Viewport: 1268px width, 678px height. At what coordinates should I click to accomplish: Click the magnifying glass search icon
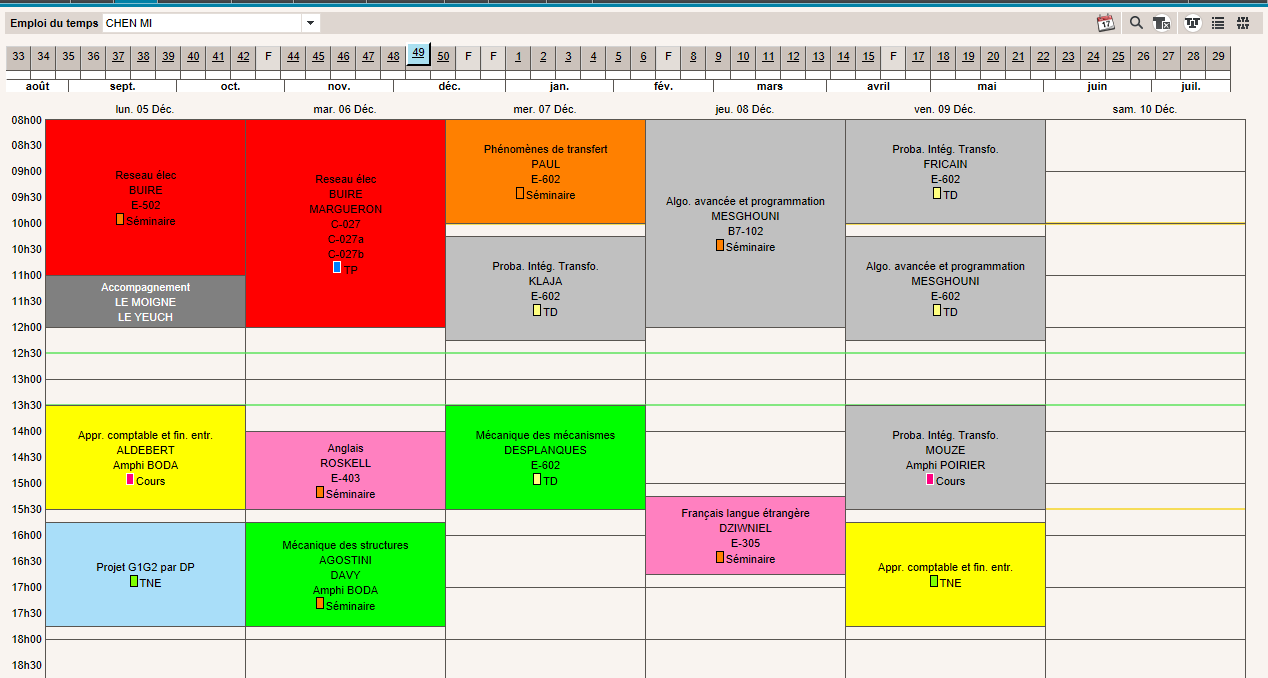tap(1136, 23)
